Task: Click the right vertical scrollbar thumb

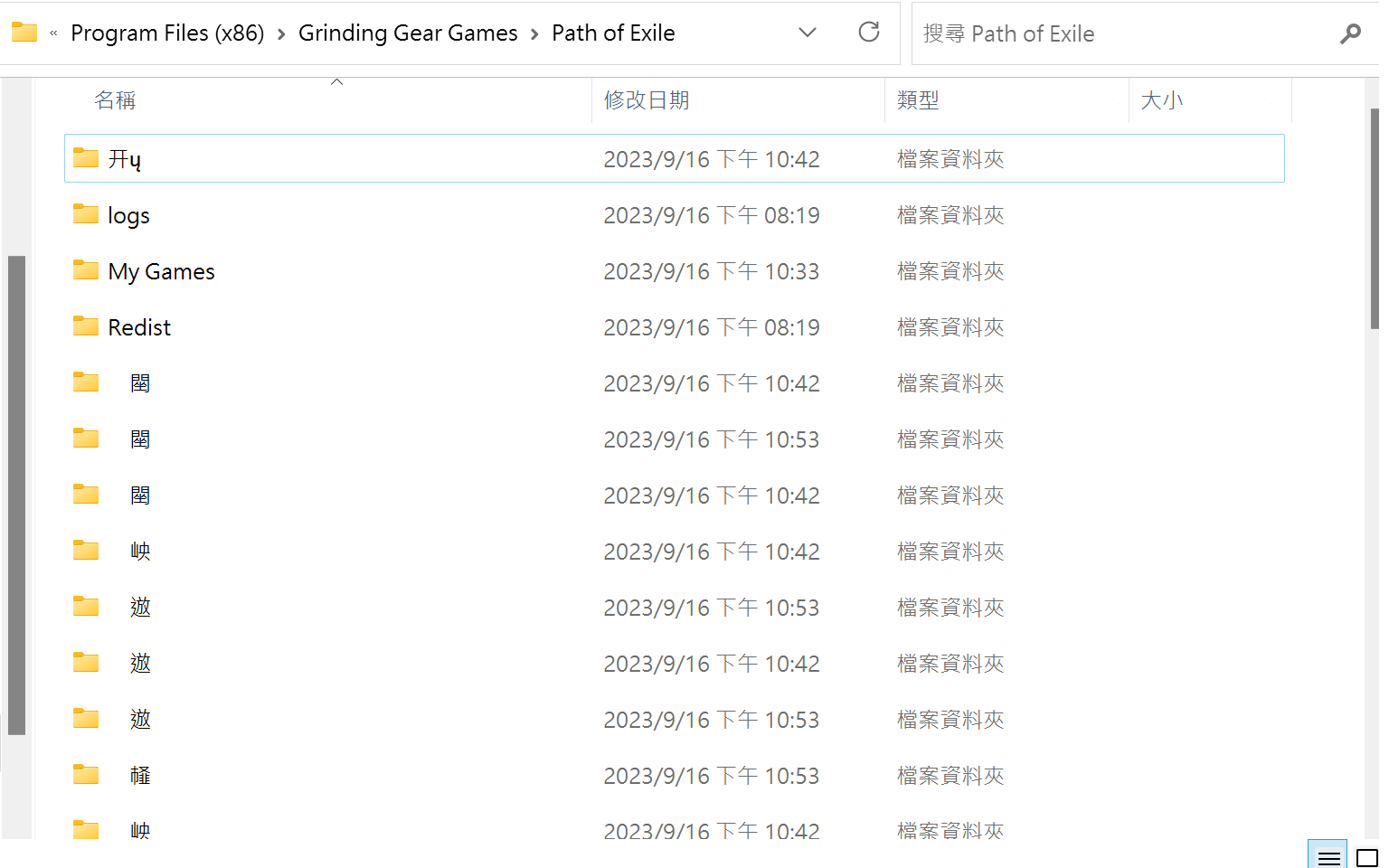Action: pos(1375,217)
